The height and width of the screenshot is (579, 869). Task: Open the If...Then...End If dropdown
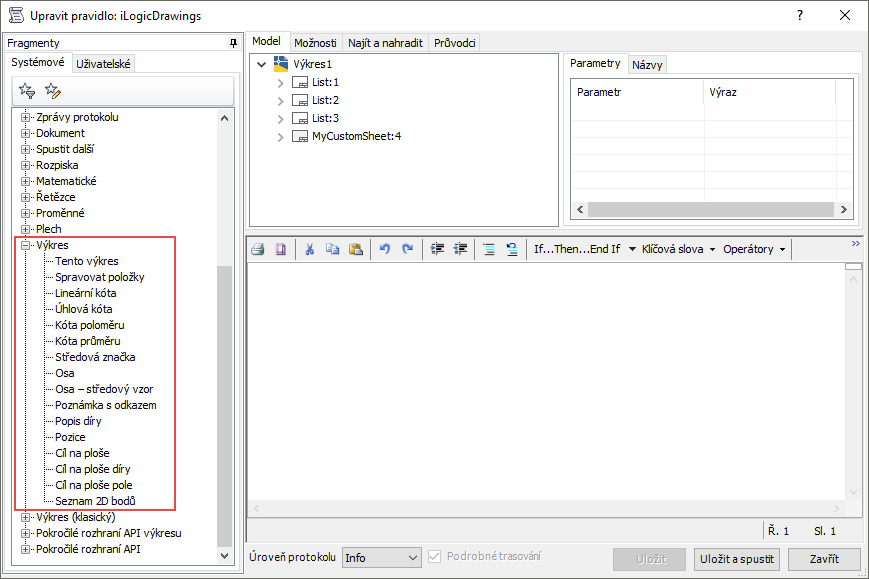coord(585,249)
